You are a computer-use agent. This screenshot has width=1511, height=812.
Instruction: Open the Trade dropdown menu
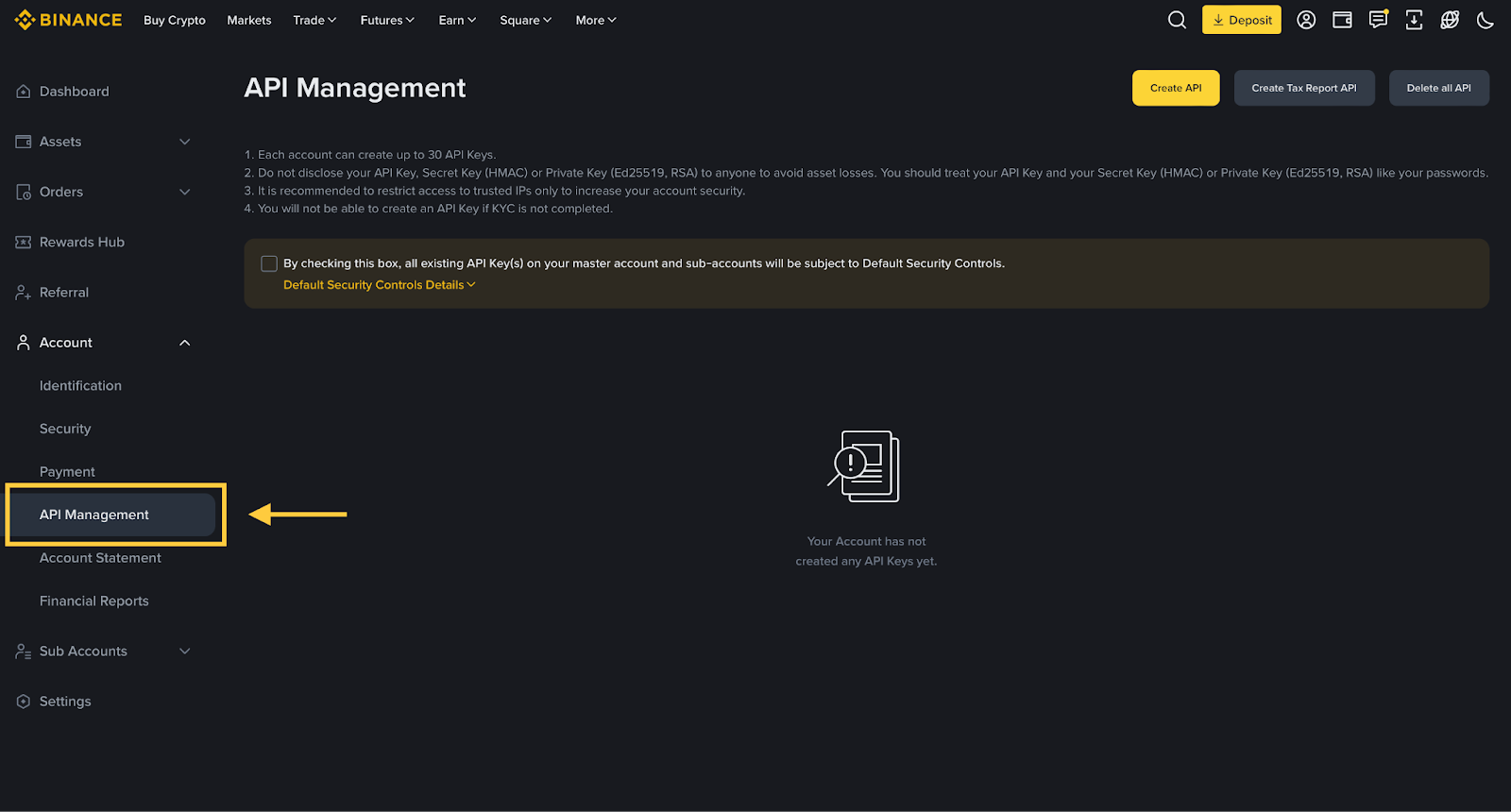pyautogui.click(x=314, y=20)
